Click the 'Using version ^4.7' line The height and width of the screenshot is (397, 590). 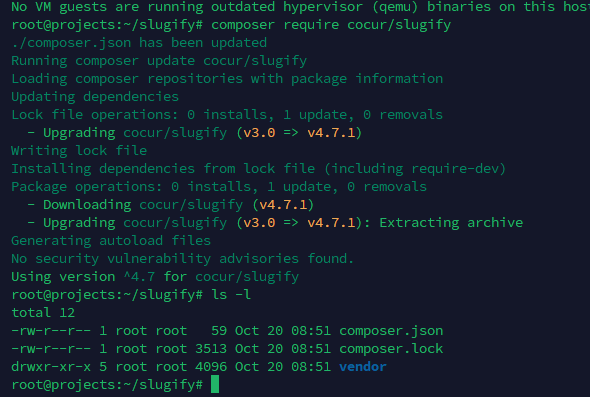[x=155, y=277]
